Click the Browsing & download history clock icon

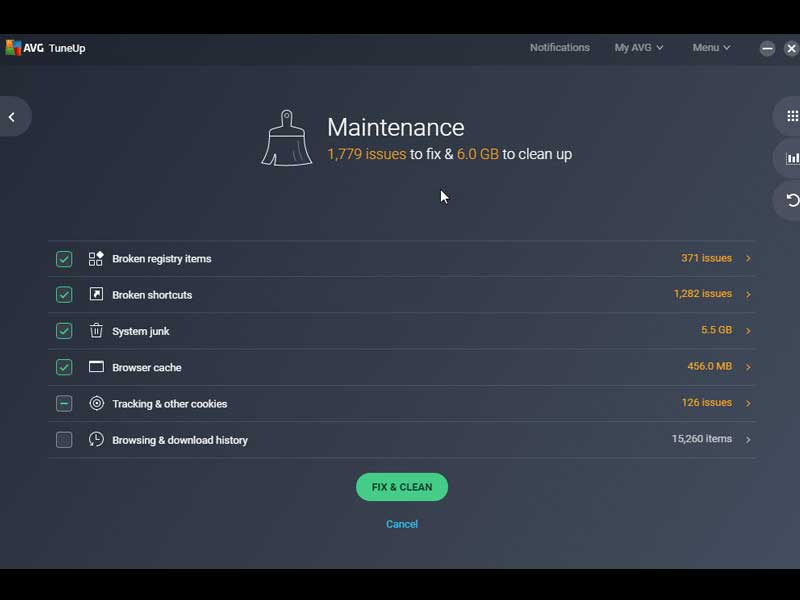pyautogui.click(x=96, y=440)
